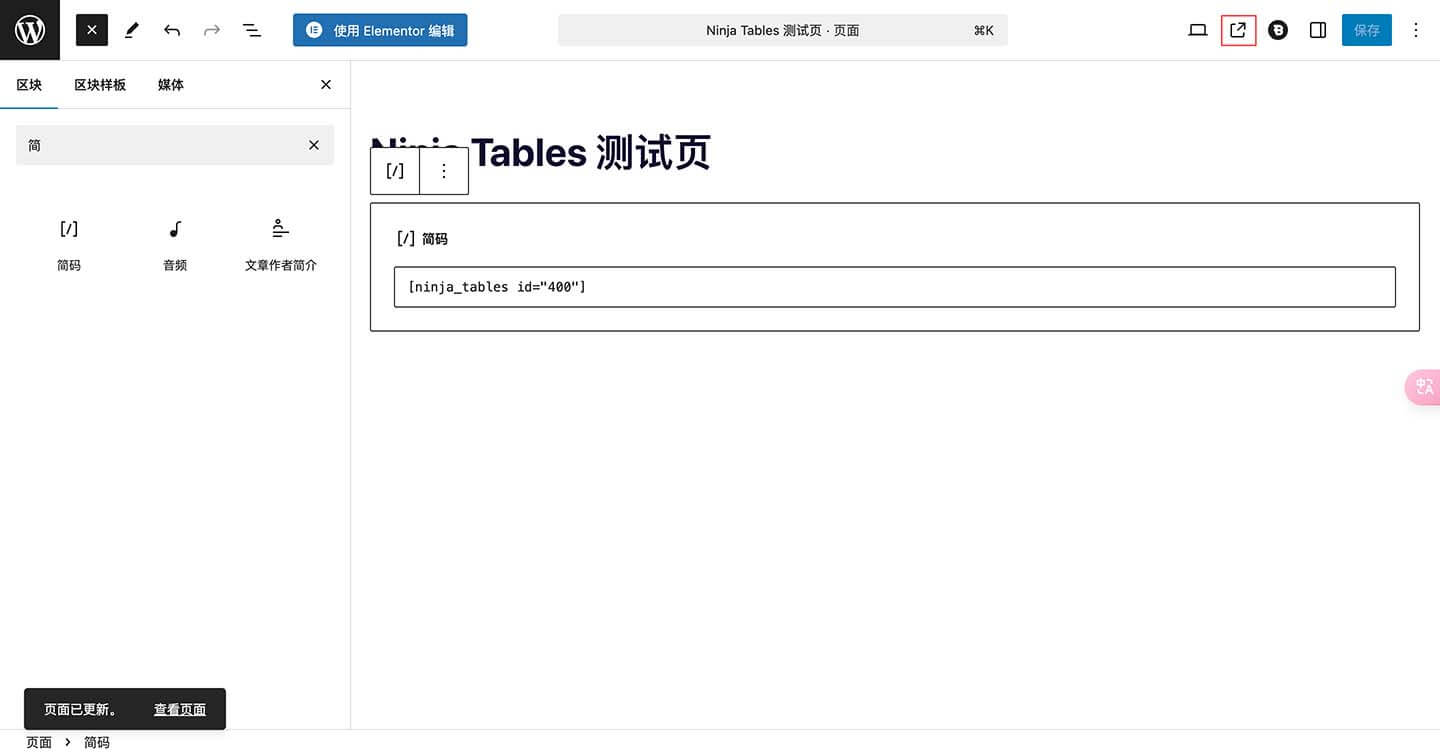Insert the 文章作者简介 block
The image size is (1440, 754).
pos(281,245)
